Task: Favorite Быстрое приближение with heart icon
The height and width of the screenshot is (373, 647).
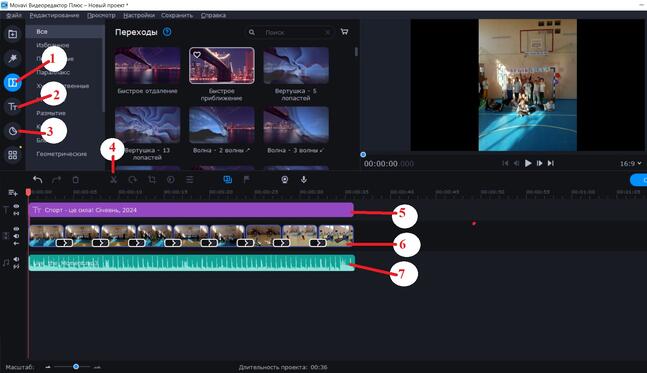Action: (x=197, y=54)
